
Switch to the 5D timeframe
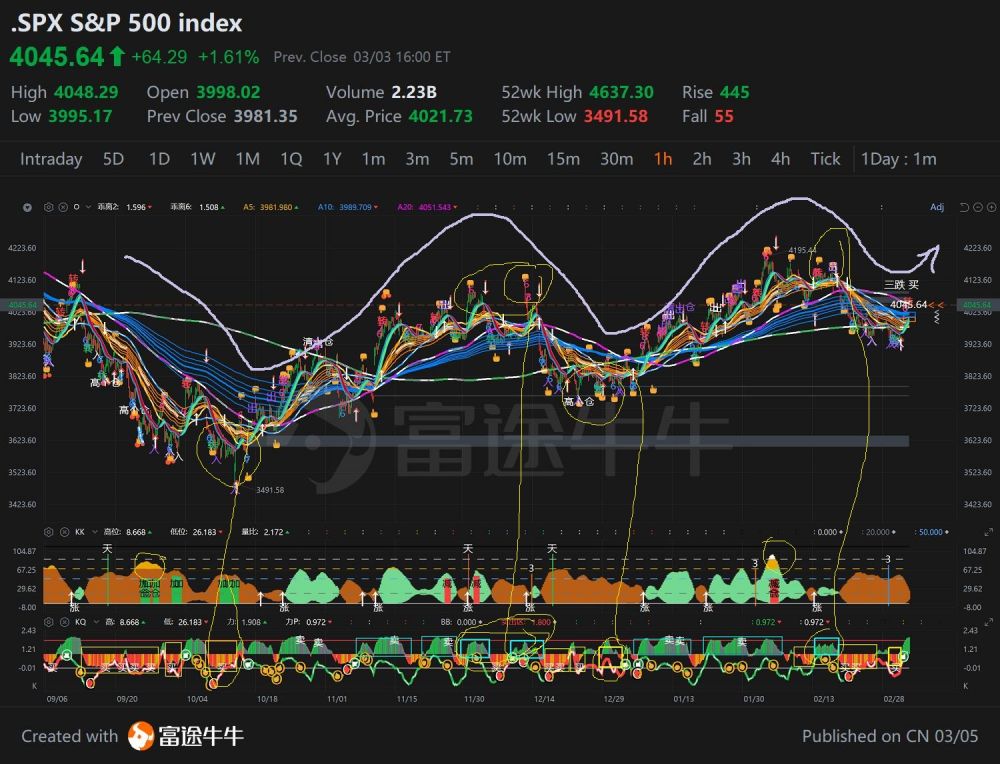point(114,159)
